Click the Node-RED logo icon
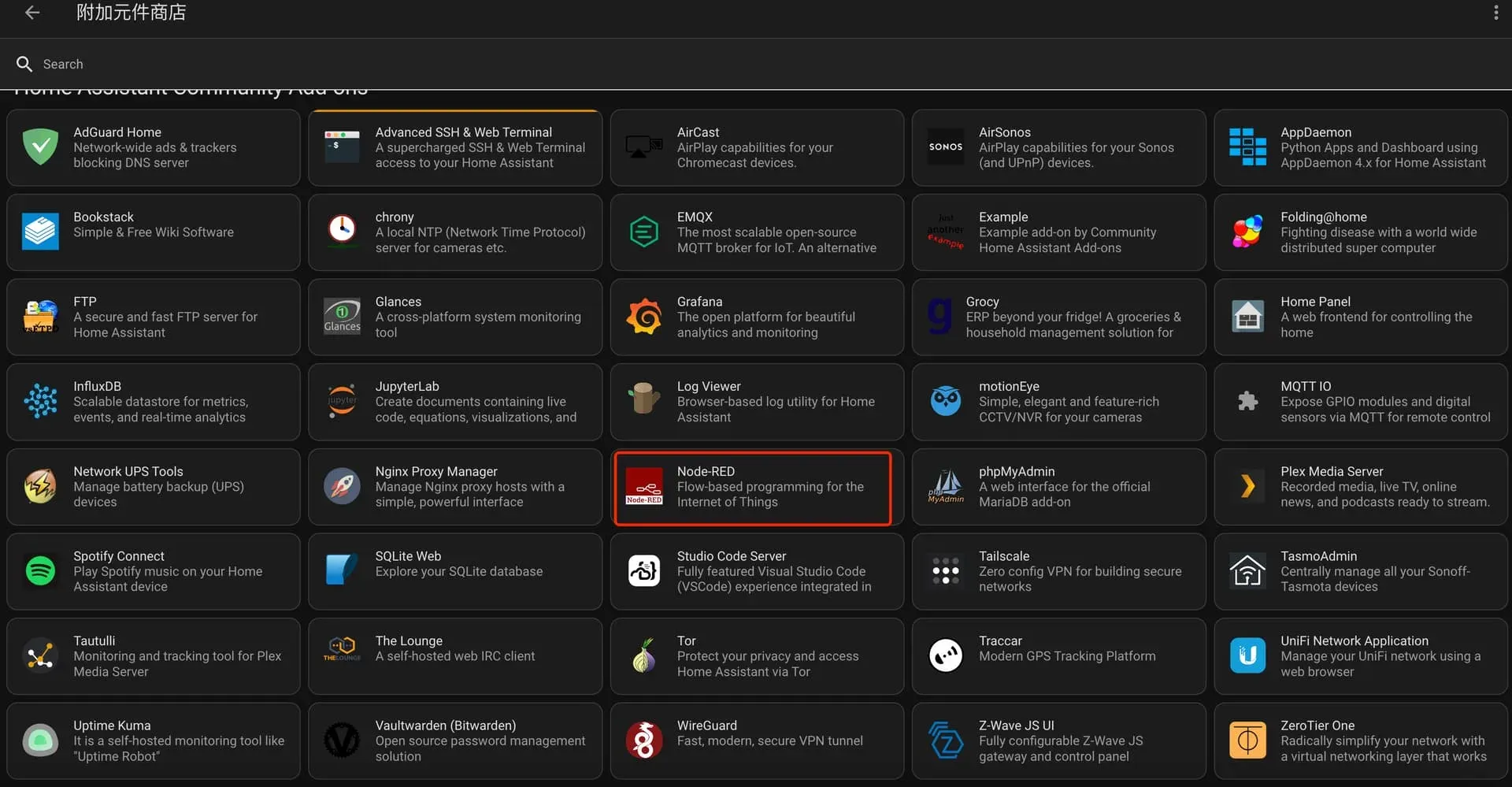Screen dimensions: 1512x787 [643, 486]
